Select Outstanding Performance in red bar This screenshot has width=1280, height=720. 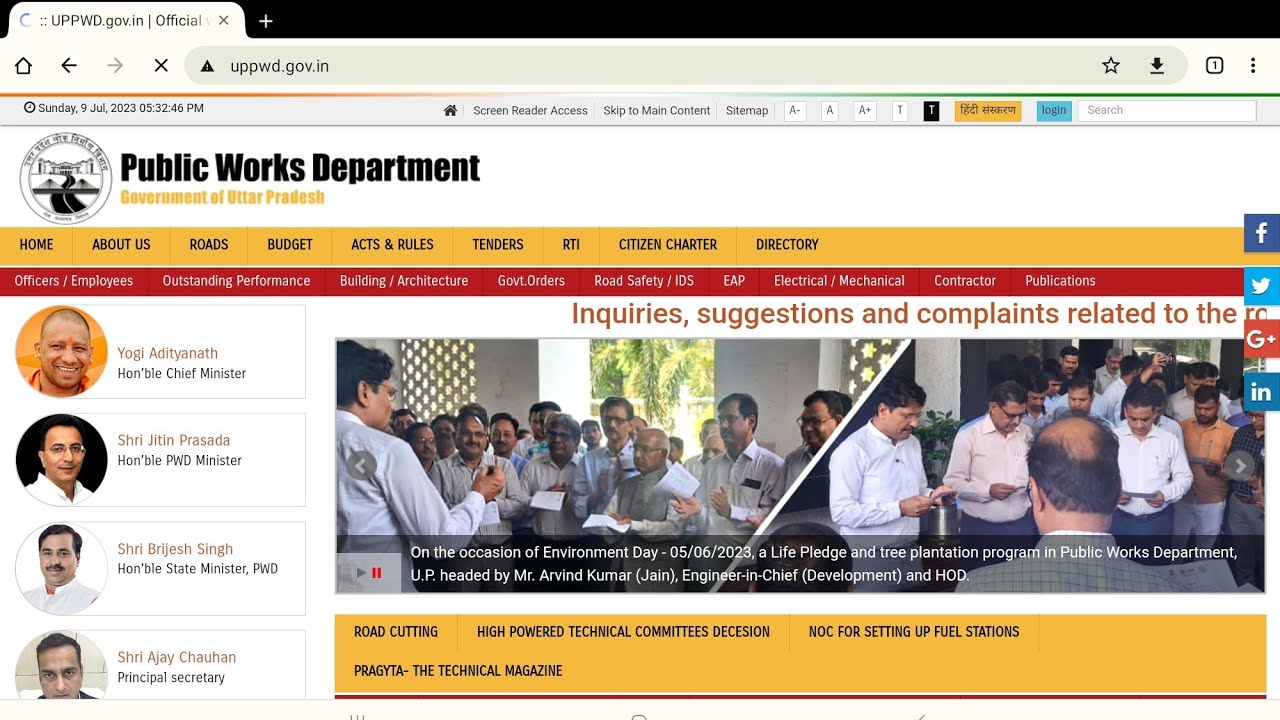pos(236,281)
